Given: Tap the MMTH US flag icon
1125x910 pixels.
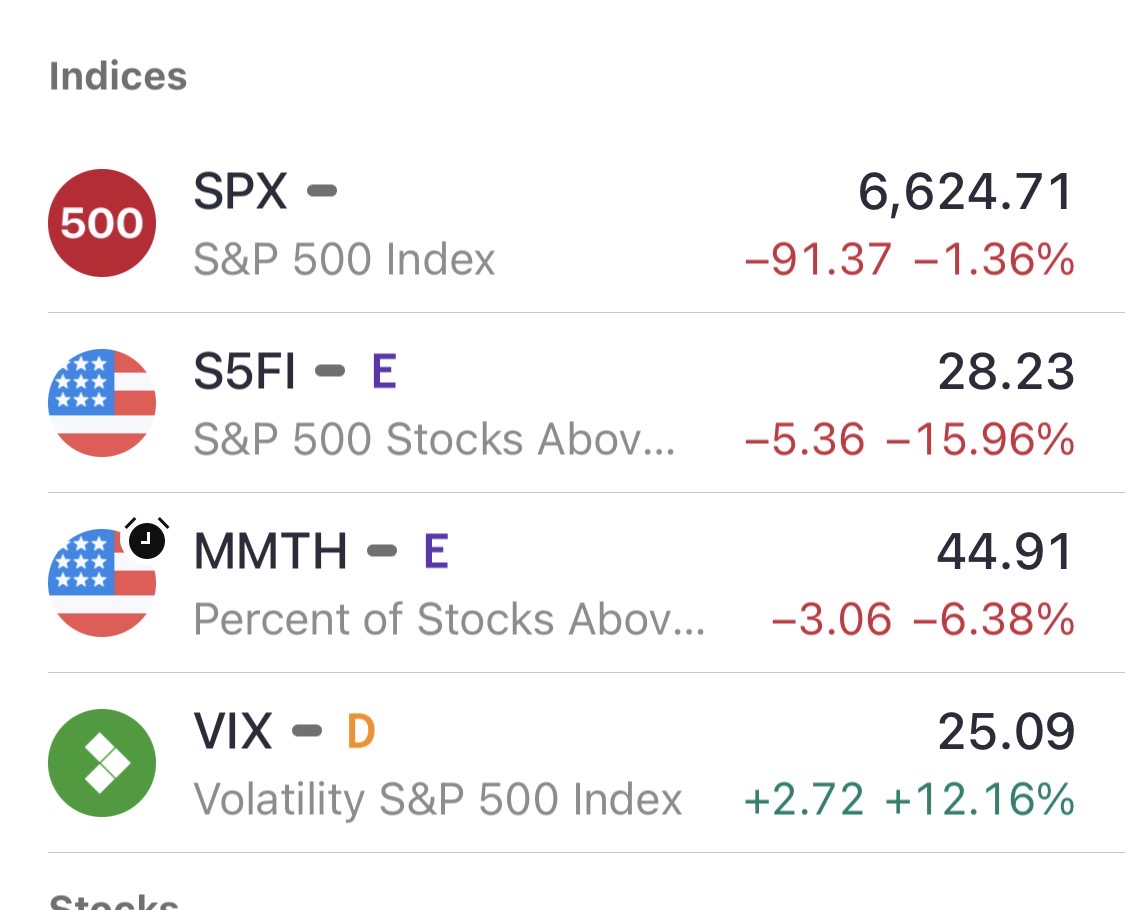Looking at the screenshot, I should tap(102, 583).
